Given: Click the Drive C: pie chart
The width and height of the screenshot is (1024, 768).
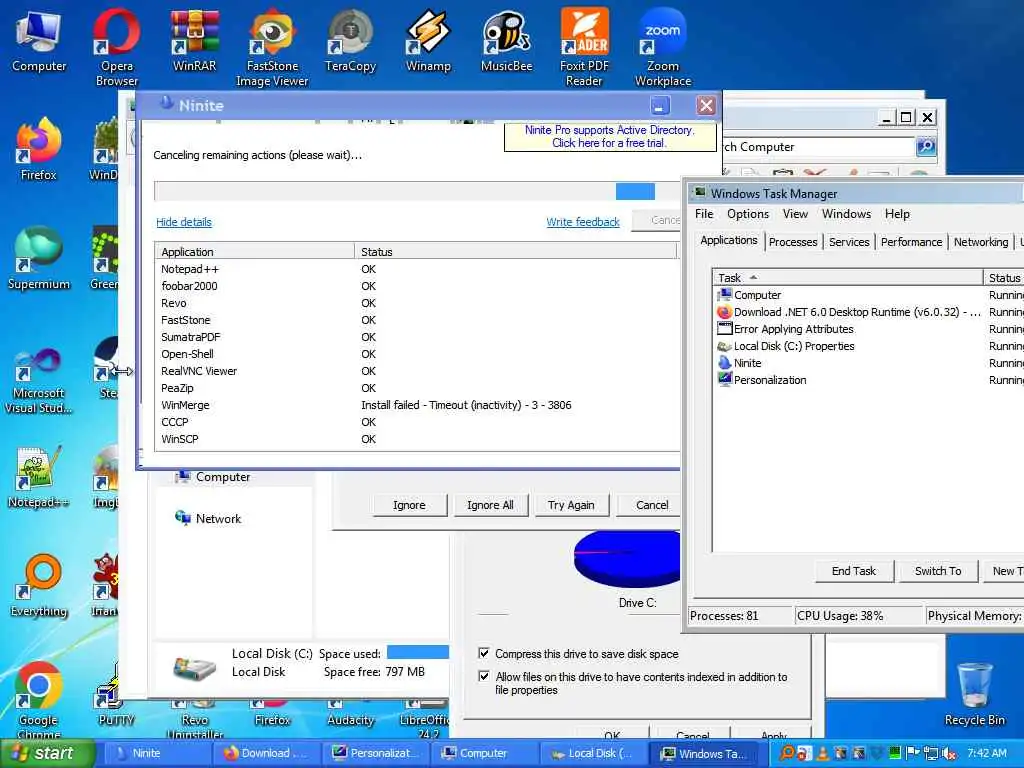Looking at the screenshot, I should tap(627, 558).
